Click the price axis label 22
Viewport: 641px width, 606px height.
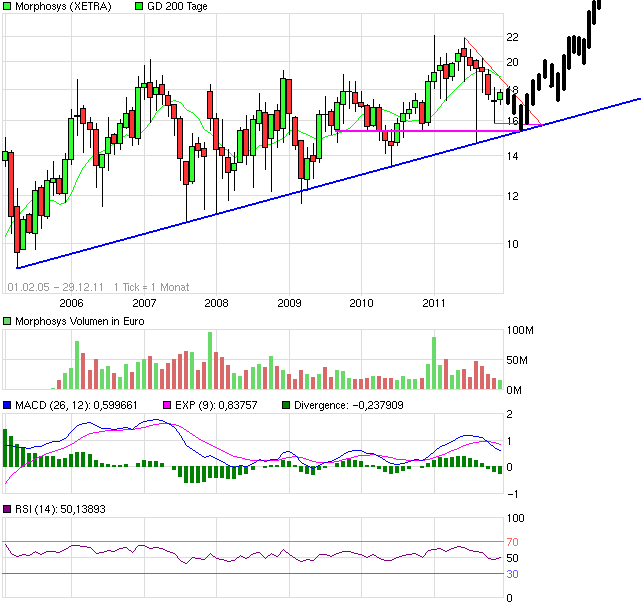point(512,37)
